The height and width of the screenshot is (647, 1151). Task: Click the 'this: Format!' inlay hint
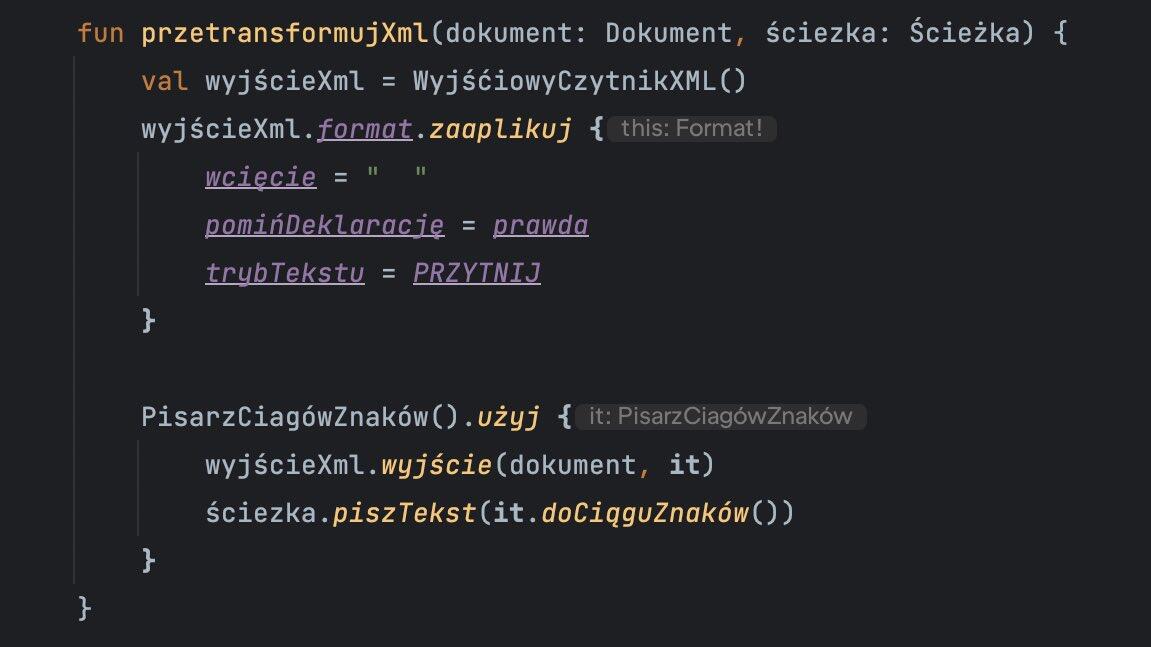tap(691, 129)
